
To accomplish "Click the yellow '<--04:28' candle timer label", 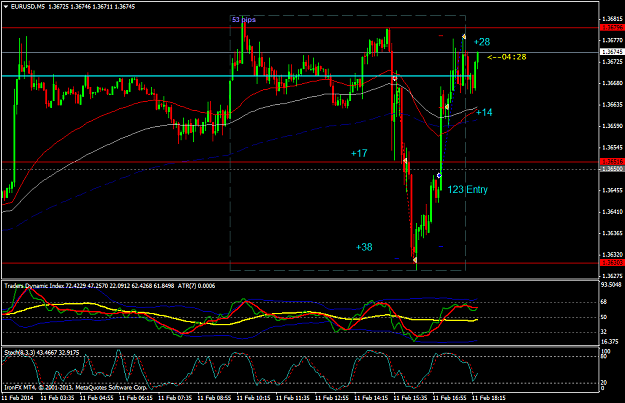I will (x=507, y=57).
